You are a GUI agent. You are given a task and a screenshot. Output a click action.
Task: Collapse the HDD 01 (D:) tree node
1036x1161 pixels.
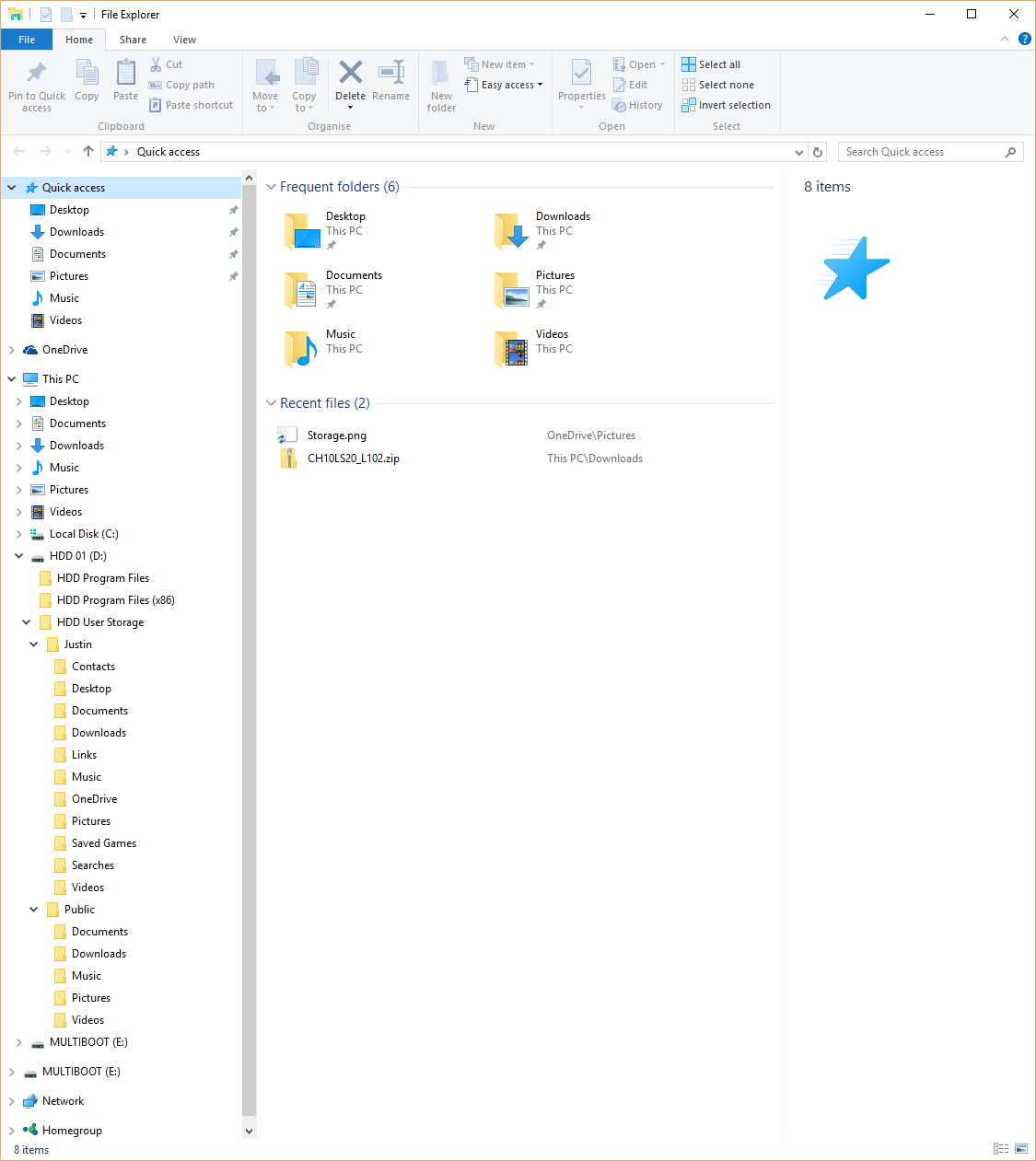(19, 556)
